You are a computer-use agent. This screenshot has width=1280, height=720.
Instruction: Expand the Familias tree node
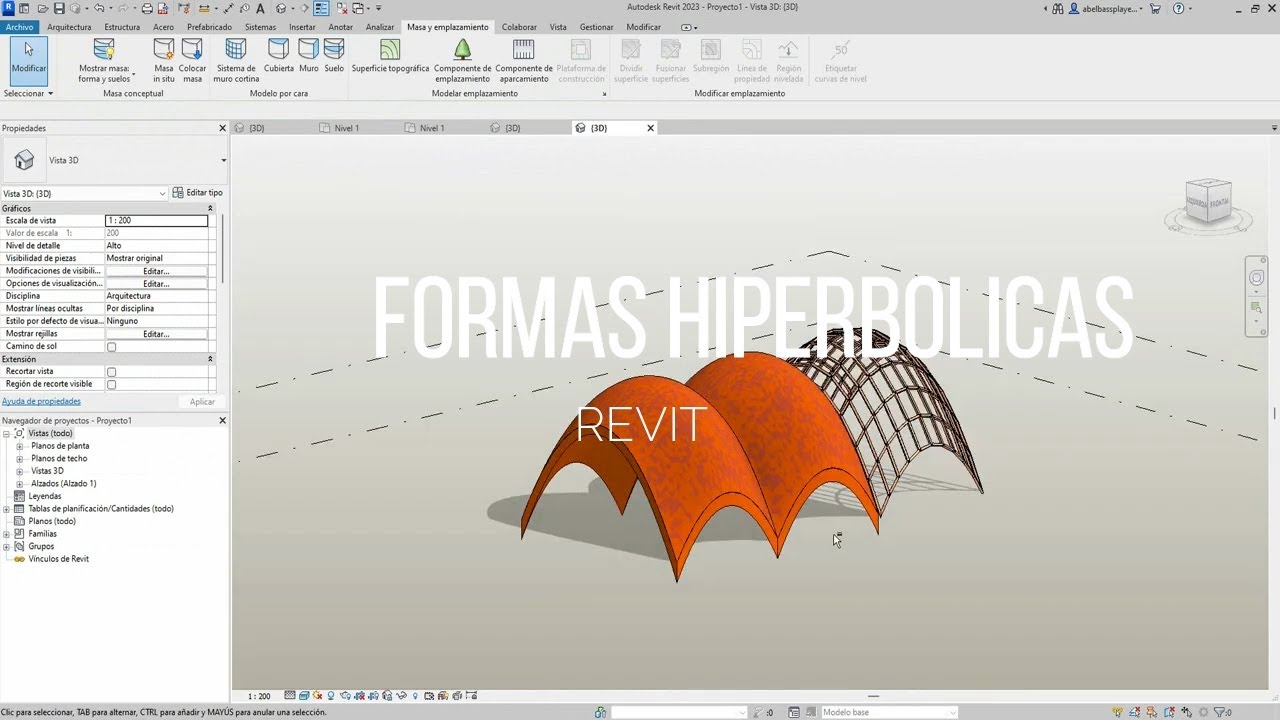(x=7, y=534)
